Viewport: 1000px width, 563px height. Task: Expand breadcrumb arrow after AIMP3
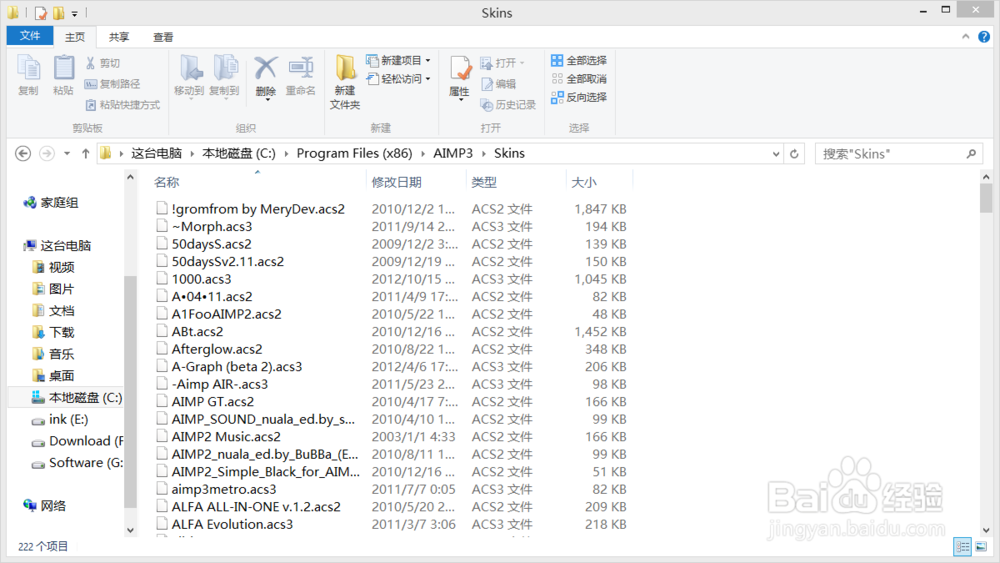[x=483, y=154]
